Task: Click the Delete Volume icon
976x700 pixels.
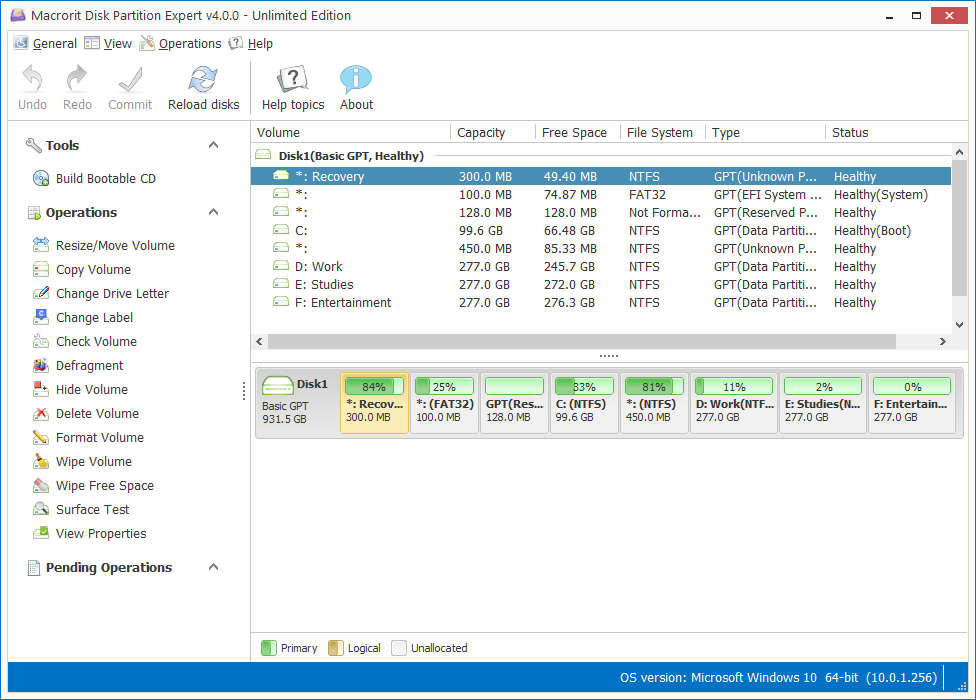Action: pyautogui.click(x=41, y=414)
